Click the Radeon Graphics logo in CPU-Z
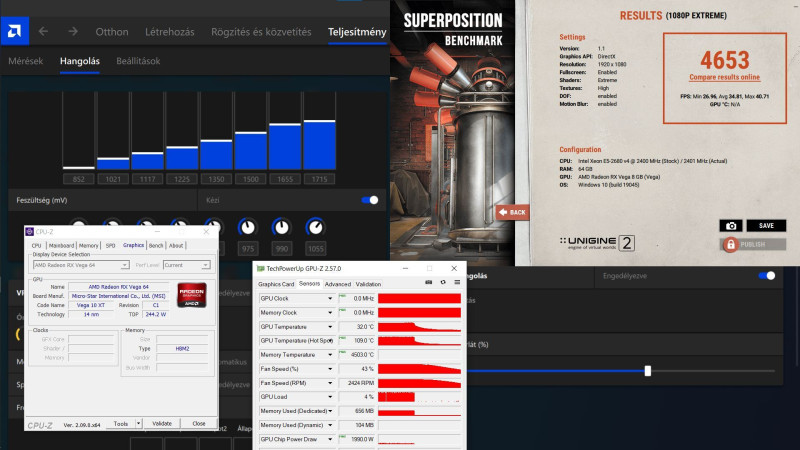The image size is (800, 450). [192, 295]
